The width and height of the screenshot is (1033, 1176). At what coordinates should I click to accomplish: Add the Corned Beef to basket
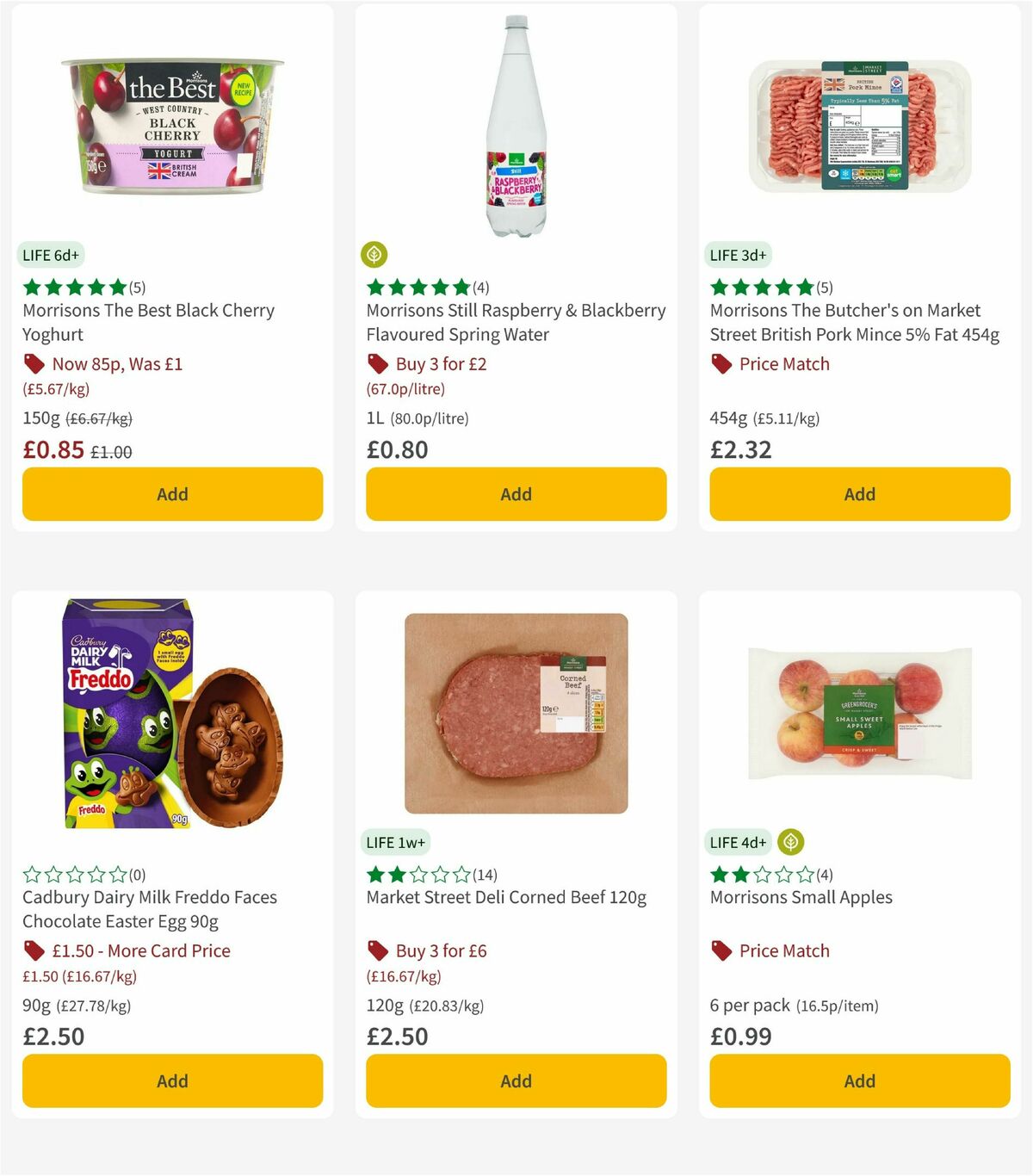tap(516, 1081)
